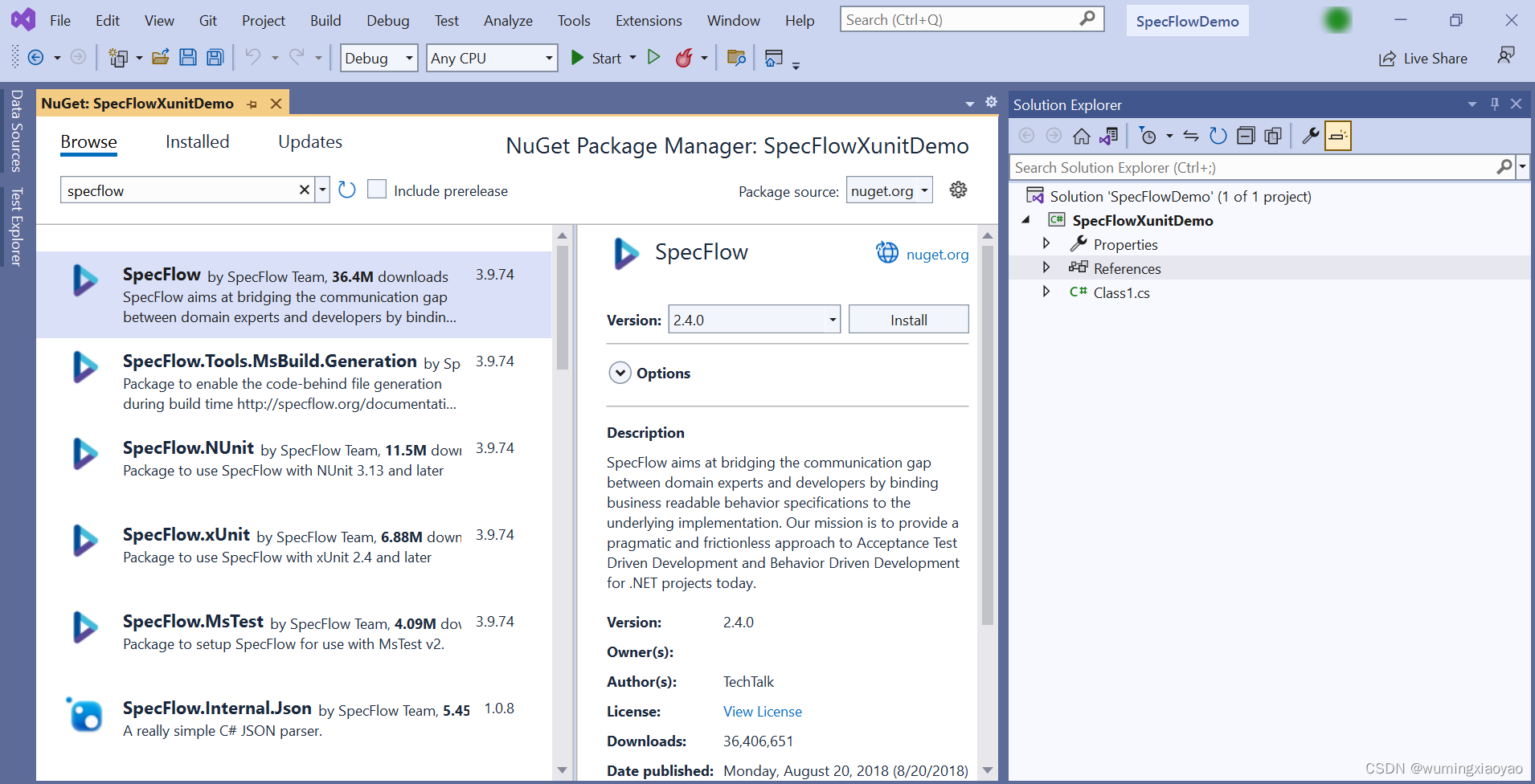This screenshot has width=1535, height=784.
Task: Switch to the Updates tab
Action: click(x=310, y=142)
